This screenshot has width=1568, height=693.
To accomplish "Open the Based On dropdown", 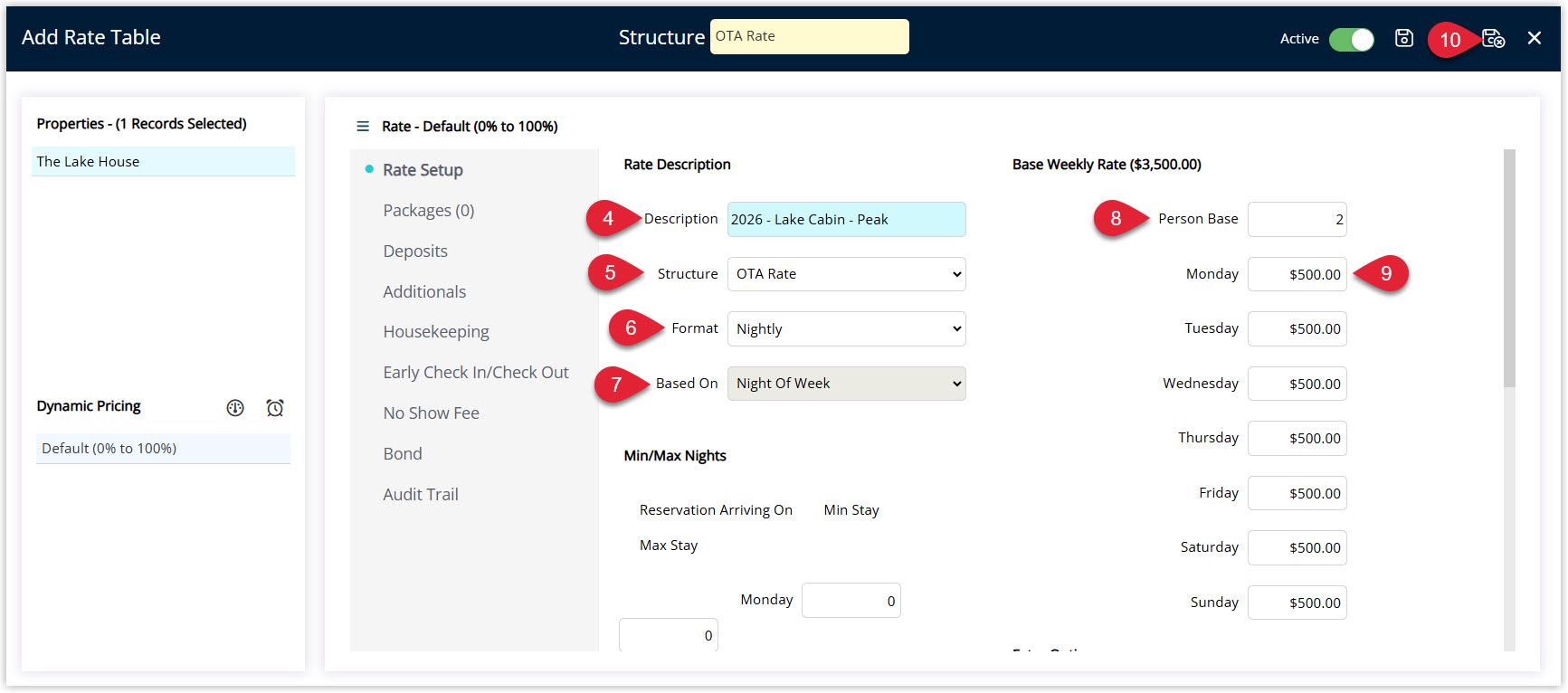I will (846, 384).
